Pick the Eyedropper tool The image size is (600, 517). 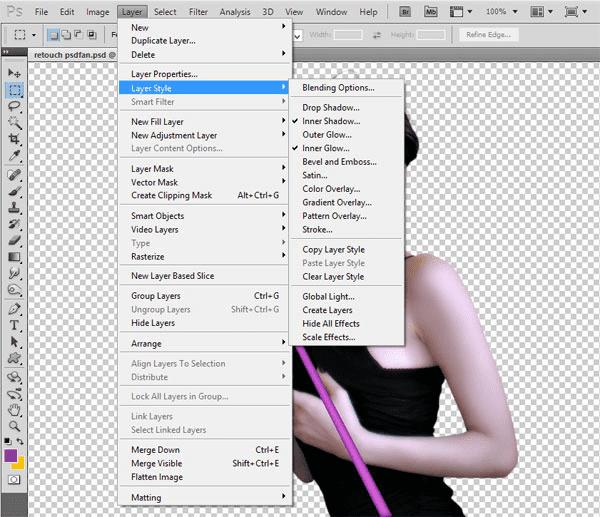coord(15,156)
